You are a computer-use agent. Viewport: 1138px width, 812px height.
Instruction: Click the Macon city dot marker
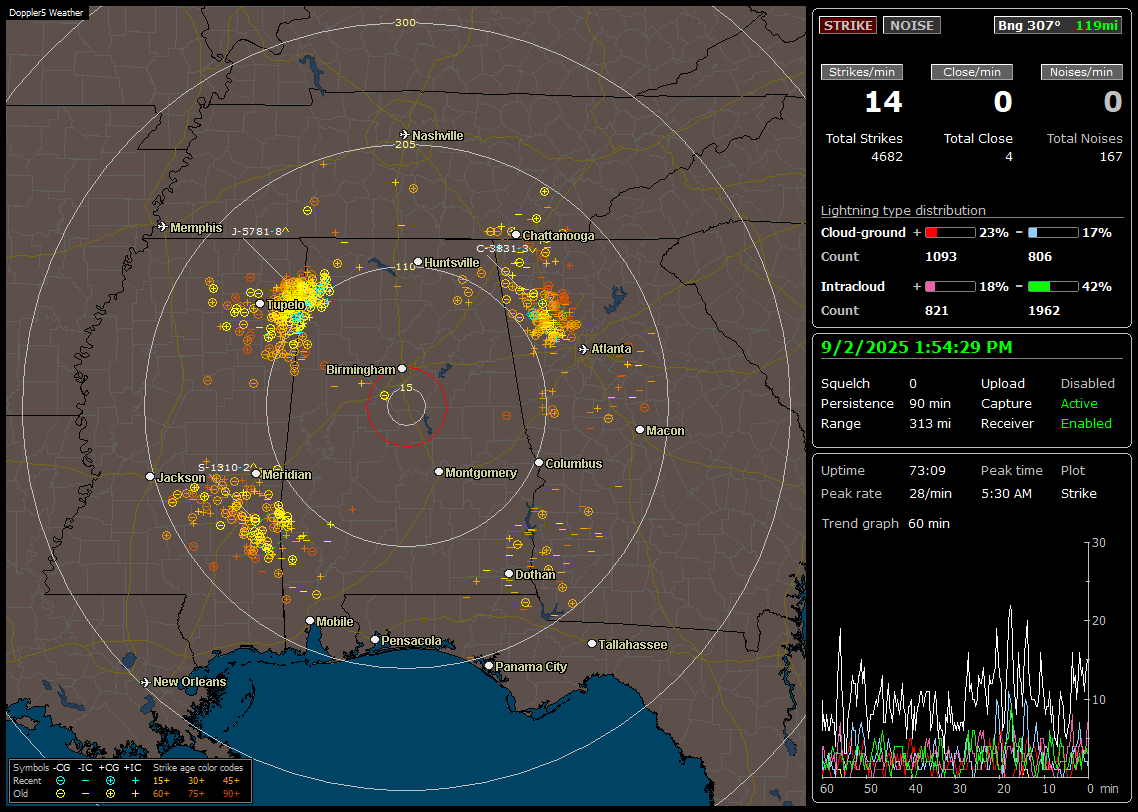click(639, 430)
